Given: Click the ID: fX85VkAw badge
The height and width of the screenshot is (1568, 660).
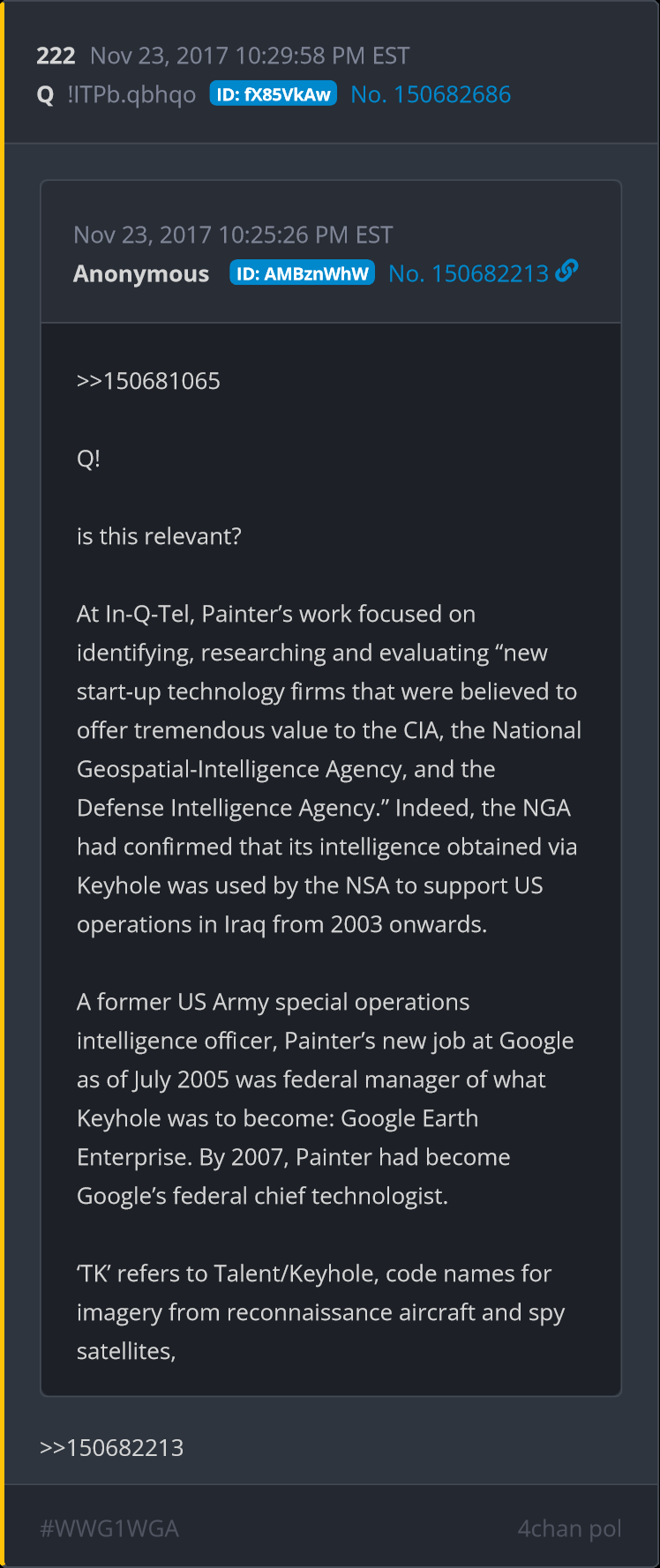Looking at the screenshot, I should click(x=274, y=94).
